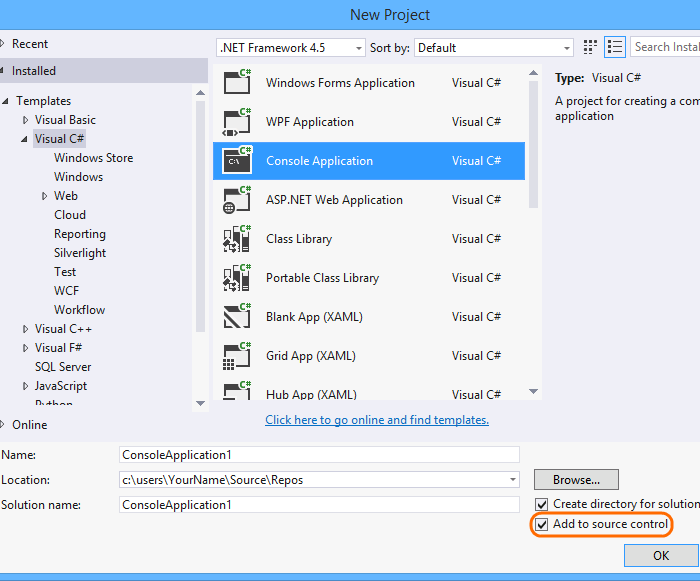The width and height of the screenshot is (700, 581).
Task: Select the Console Application template icon
Action: [x=237, y=161]
